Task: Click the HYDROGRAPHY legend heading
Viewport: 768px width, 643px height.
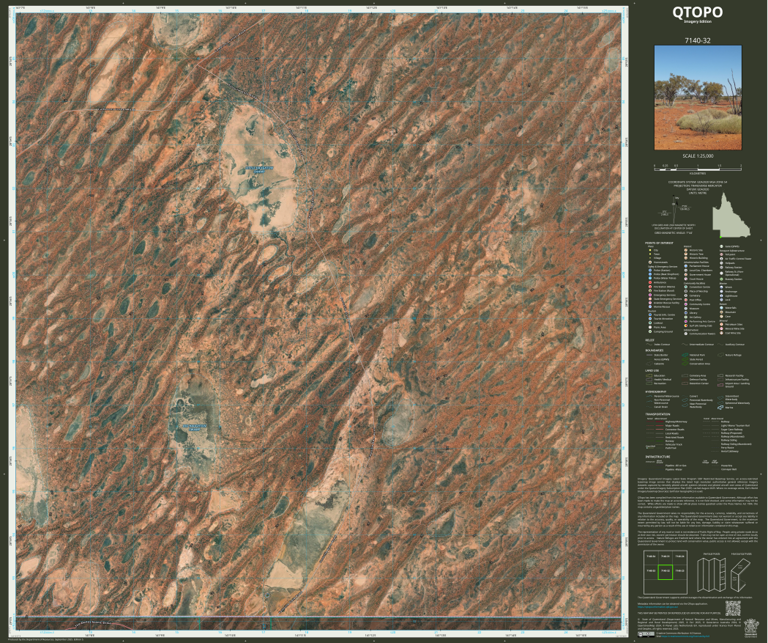Action: click(x=655, y=392)
